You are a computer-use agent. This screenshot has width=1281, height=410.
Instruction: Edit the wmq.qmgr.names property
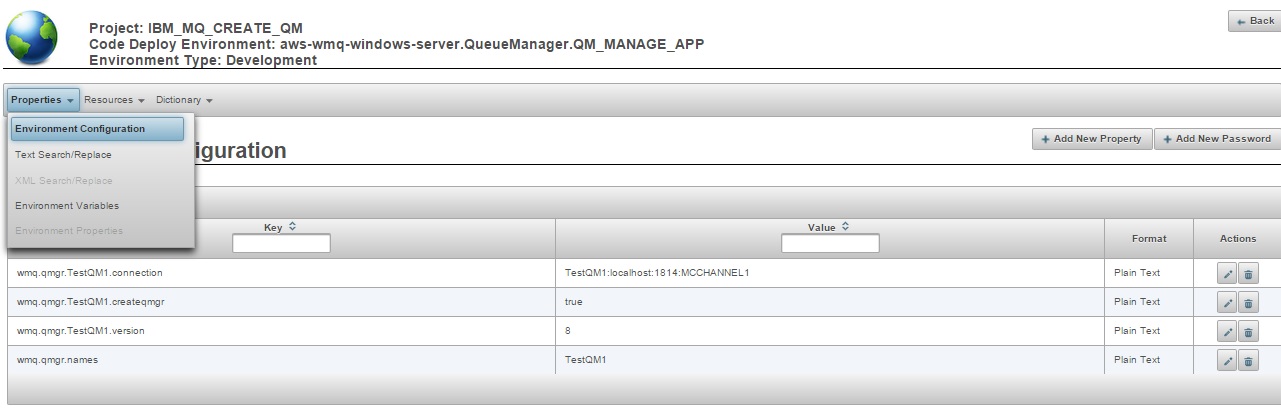coord(1228,361)
